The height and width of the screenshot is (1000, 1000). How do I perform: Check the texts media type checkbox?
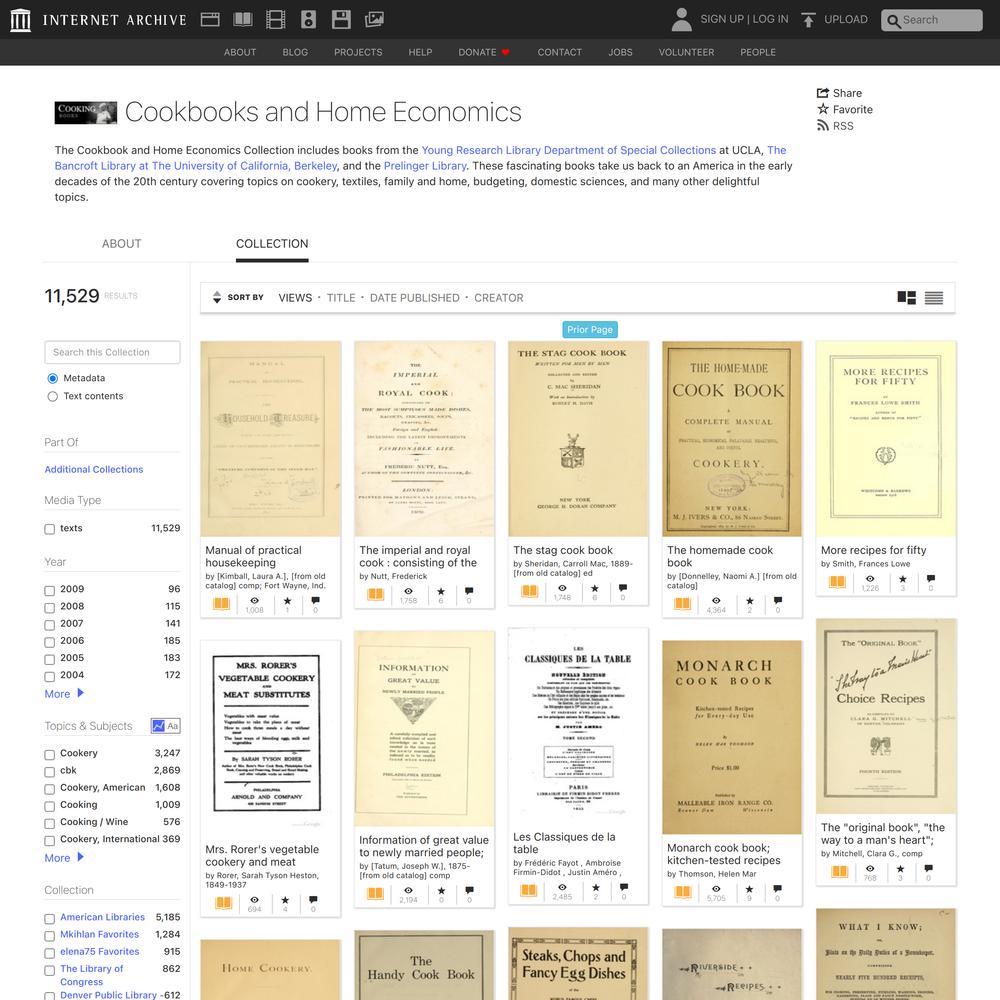click(50, 529)
